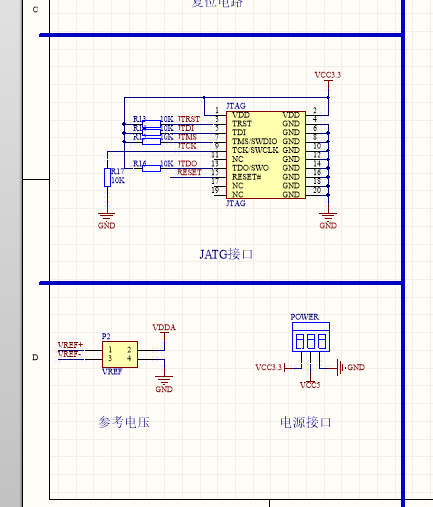This screenshot has height=507, width=433.
Task: Click the RESET# pin name
Action: [247, 177]
